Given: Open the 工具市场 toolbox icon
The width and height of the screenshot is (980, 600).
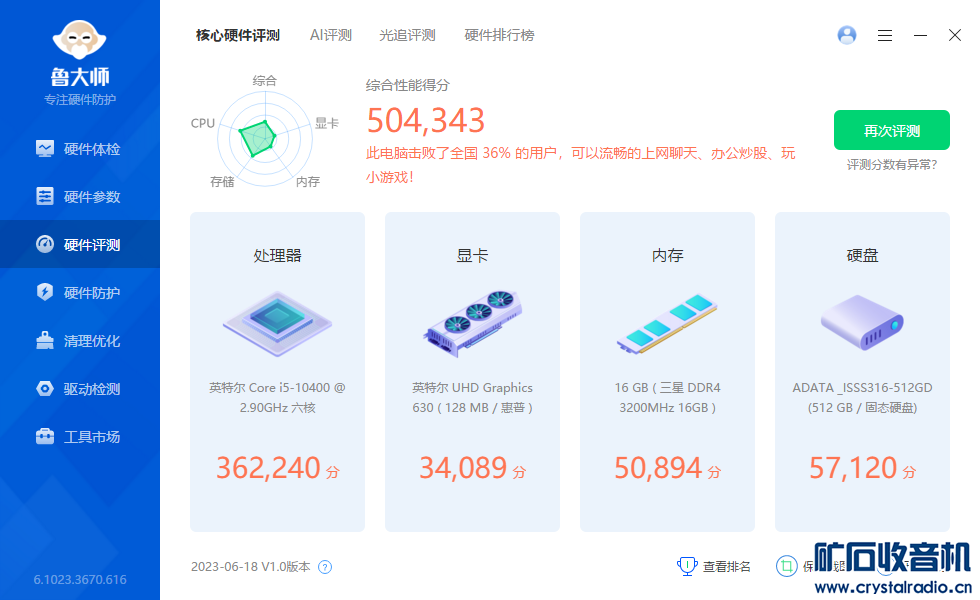Looking at the screenshot, I should pos(45,436).
